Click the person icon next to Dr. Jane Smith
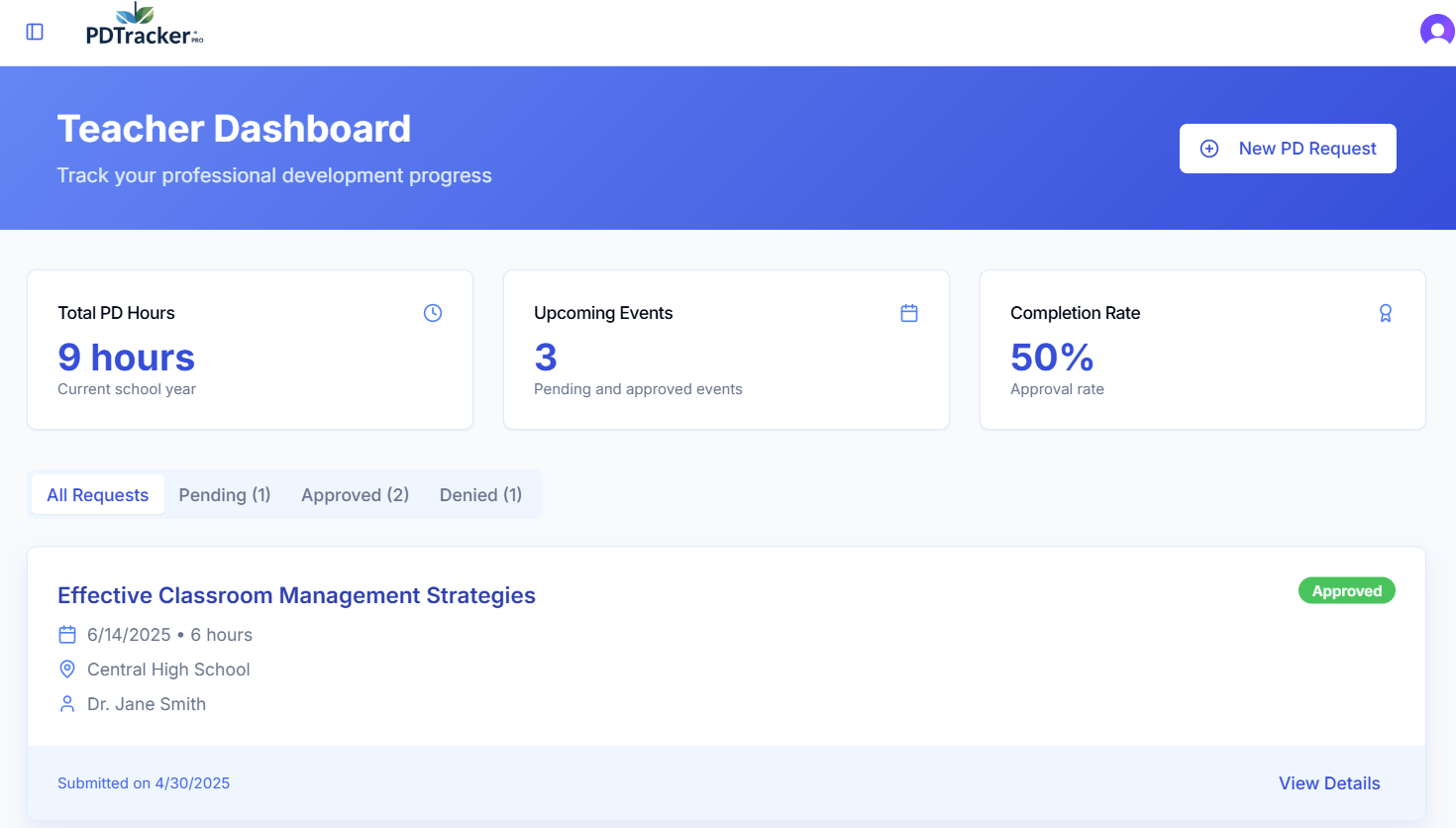The image size is (1456, 828). [67, 703]
